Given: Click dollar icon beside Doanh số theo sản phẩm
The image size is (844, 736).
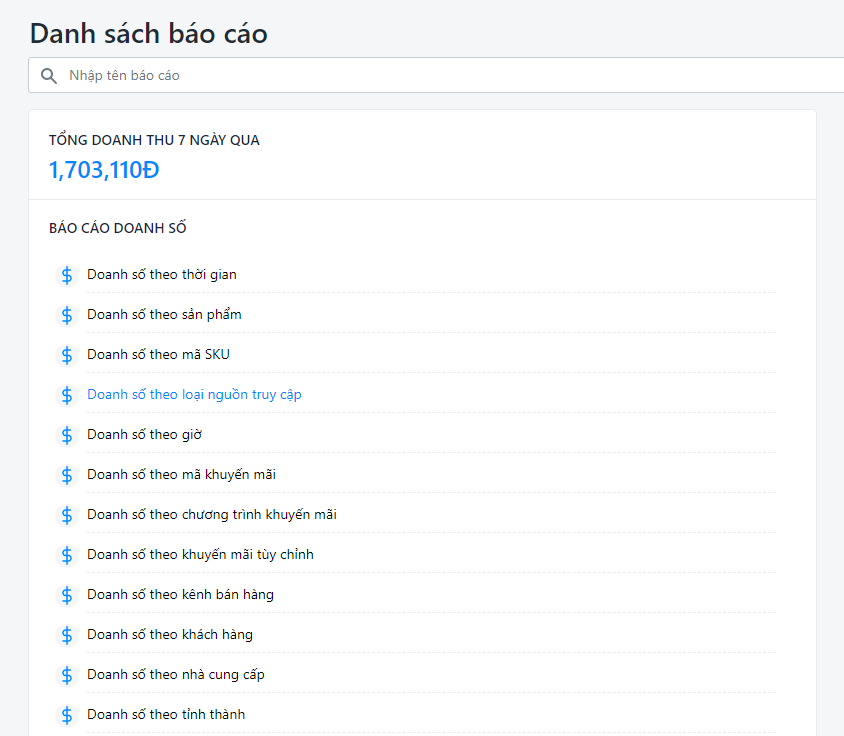Looking at the screenshot, I should click(67, 315).
